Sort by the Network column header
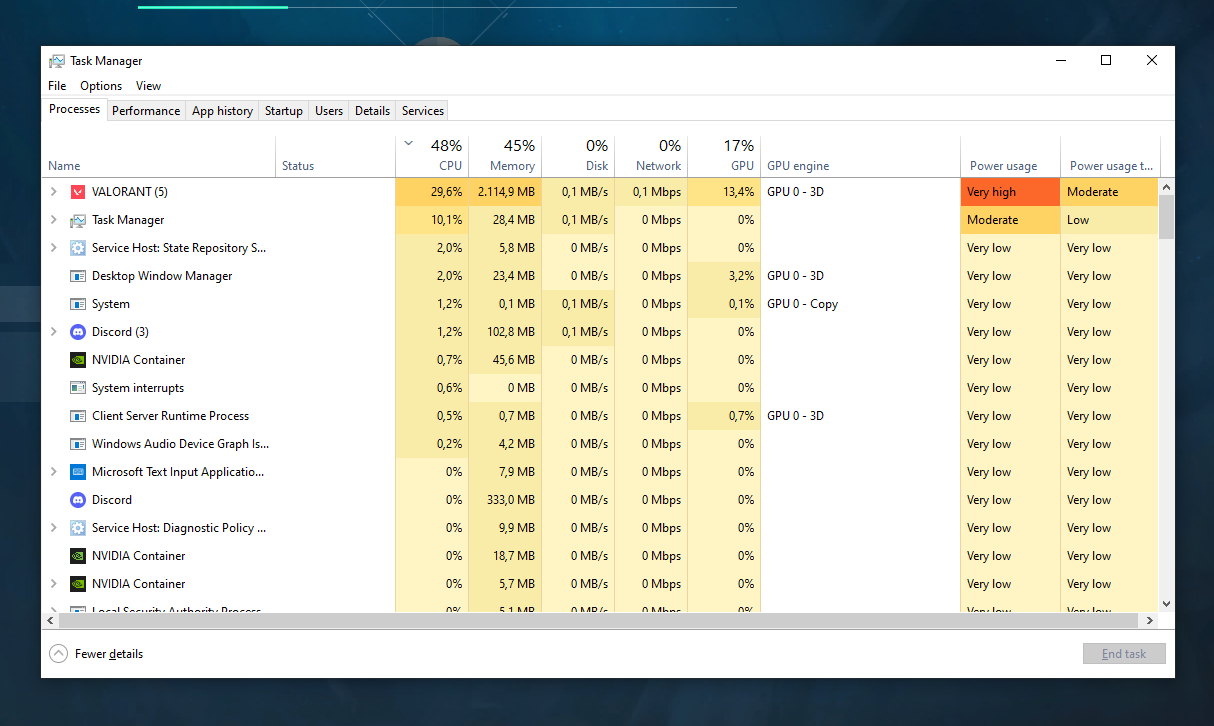The height and width of the screenshot is (726, 1214). [651, 157]
